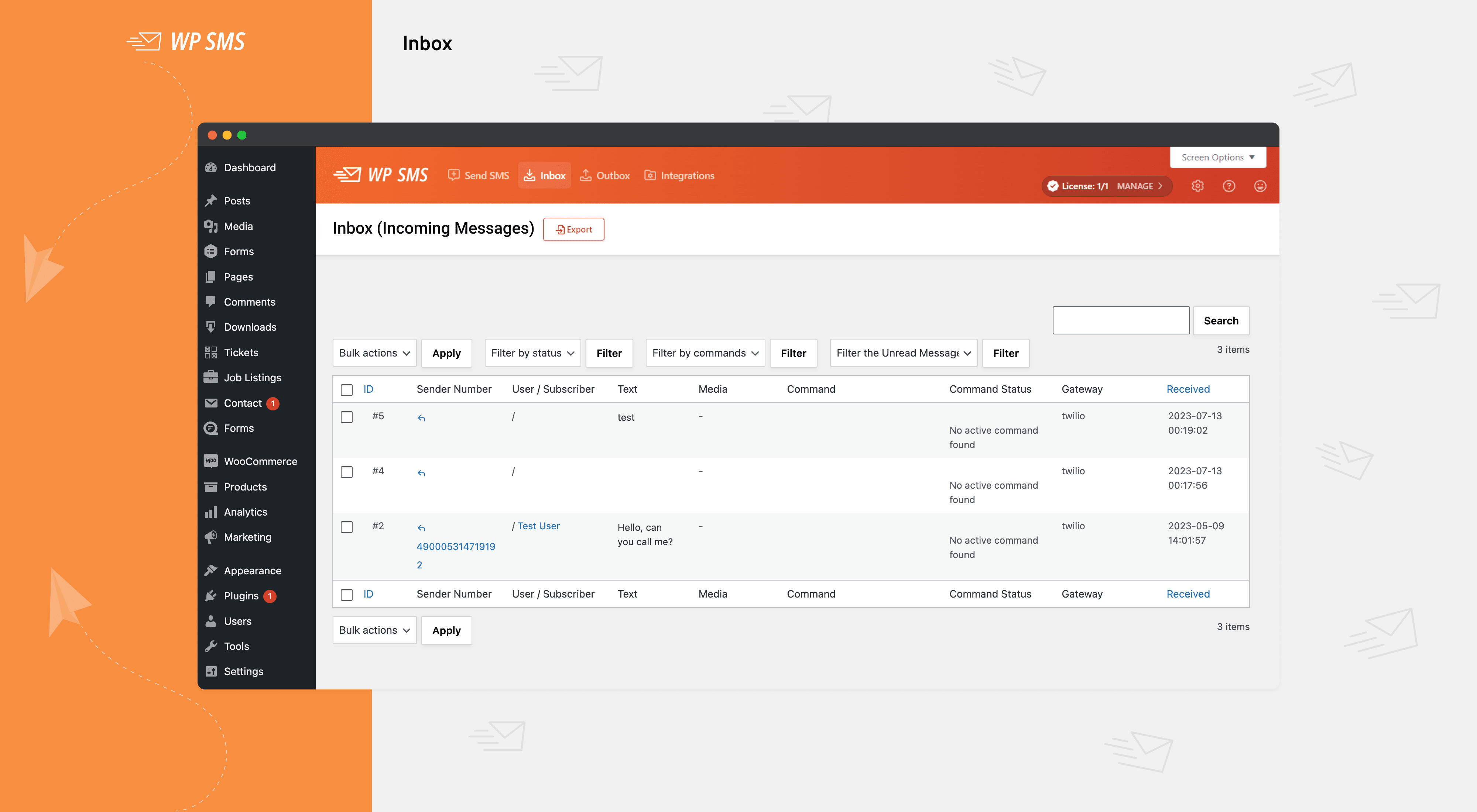1477x812 pixels.
Task: Click the inbox search text field
Action: pos(1120,320)
